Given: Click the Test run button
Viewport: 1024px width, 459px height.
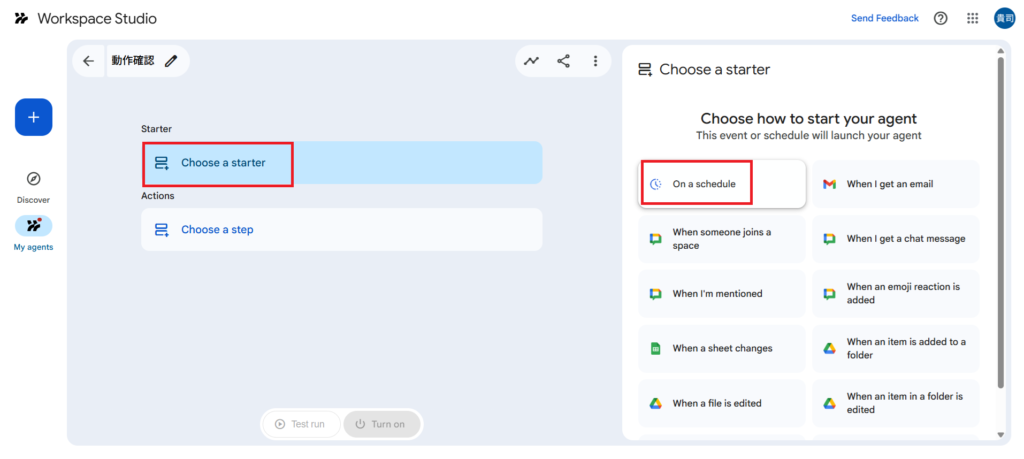Looking at the screenshot, I should 300,424.
